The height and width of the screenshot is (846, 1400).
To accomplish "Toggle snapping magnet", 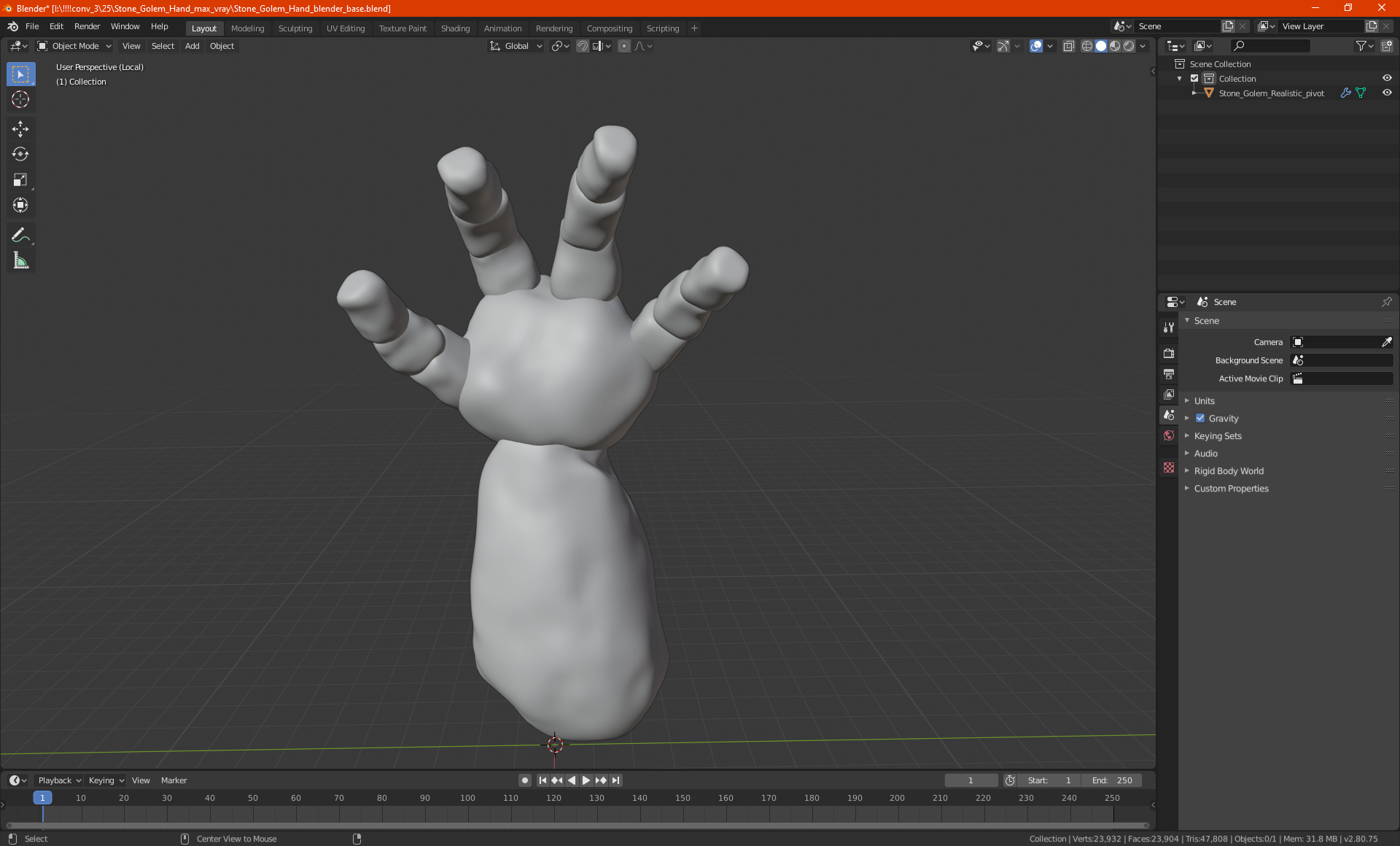I will pyautogui.click(x=583, y=46).
